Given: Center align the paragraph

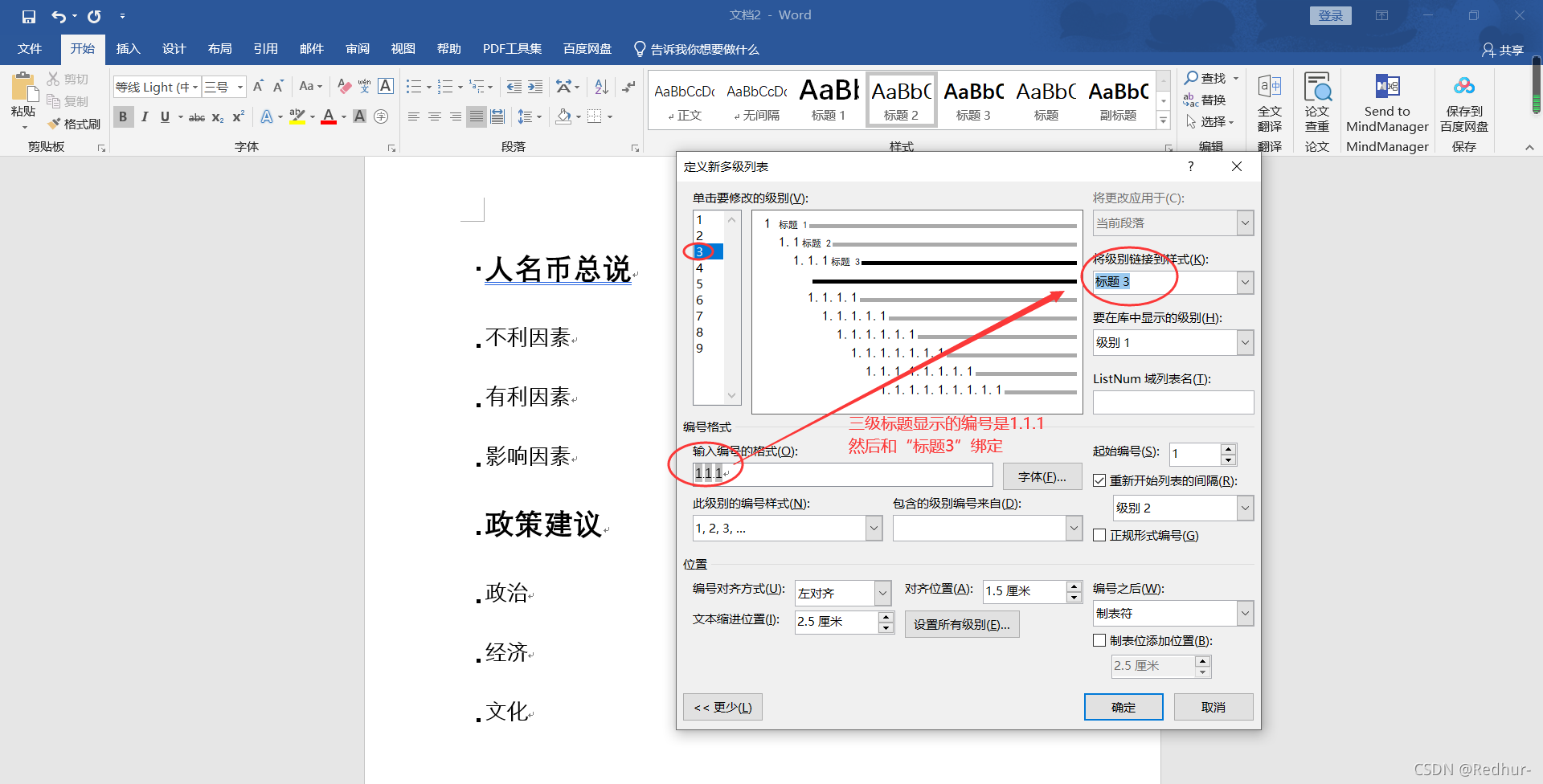Looking at the screenshot, I should click(435, 117).
